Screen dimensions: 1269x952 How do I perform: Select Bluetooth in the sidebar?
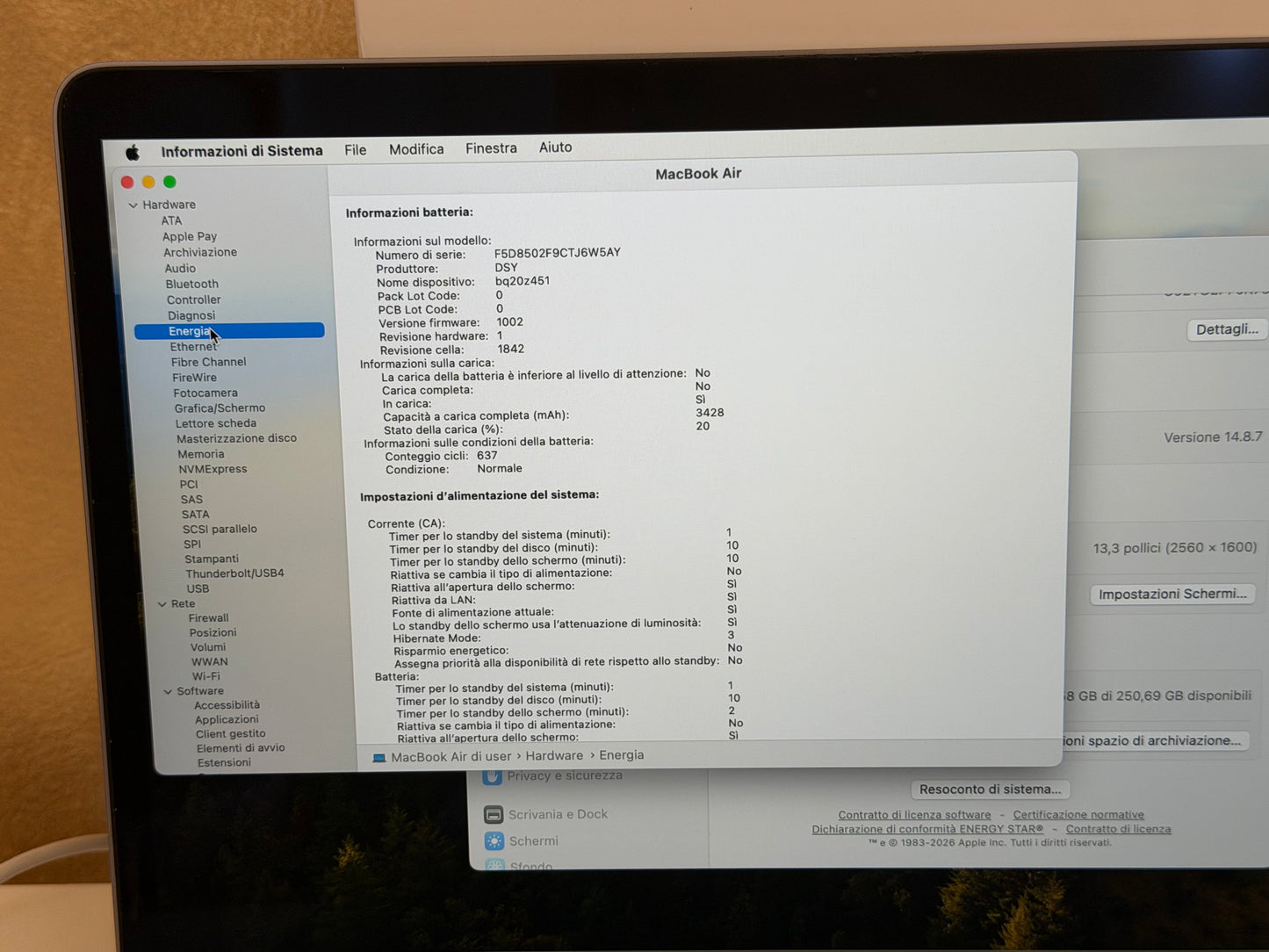tap(192, 284)
